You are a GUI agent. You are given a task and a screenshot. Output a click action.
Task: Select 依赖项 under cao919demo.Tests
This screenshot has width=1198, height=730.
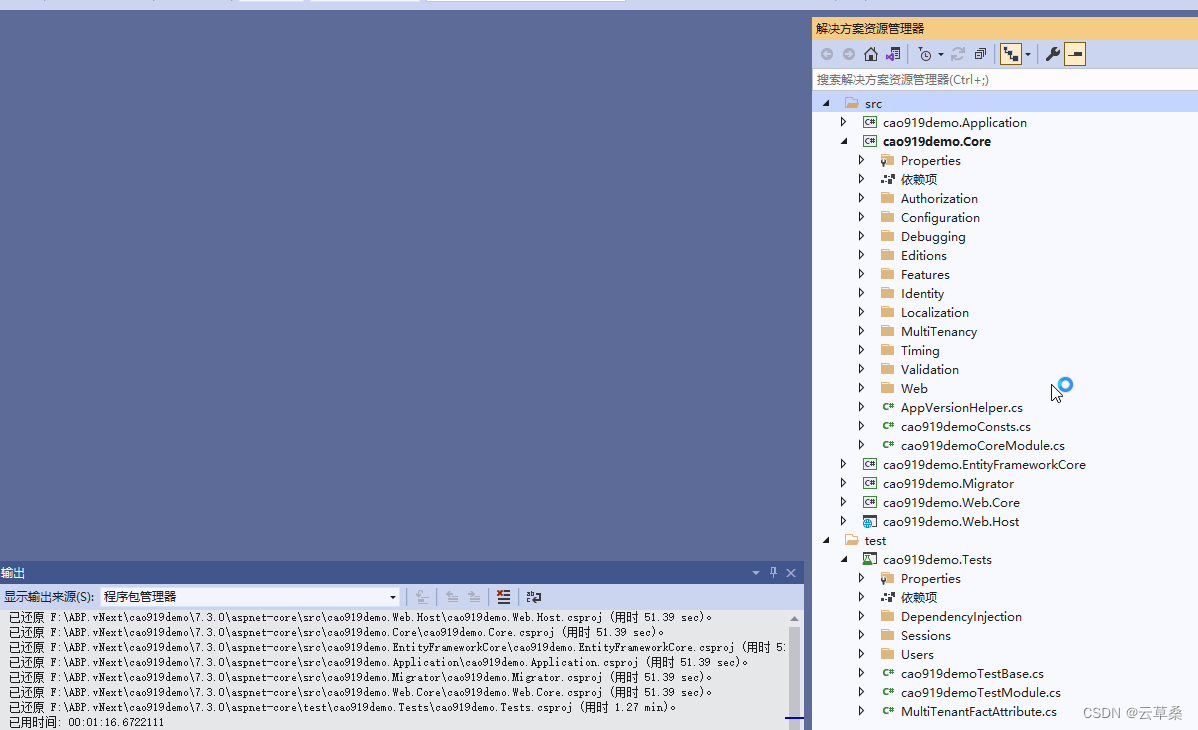(x=918, y=597)
